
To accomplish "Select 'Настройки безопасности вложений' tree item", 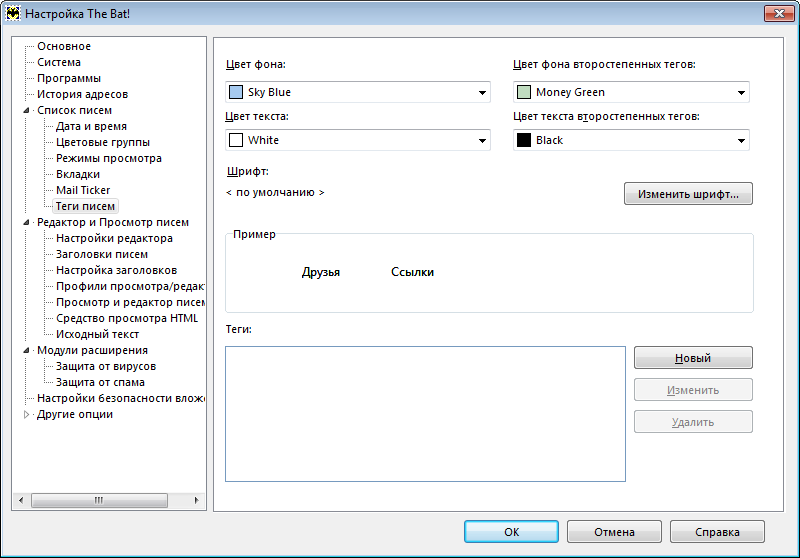I will click(x=121, y=398).
